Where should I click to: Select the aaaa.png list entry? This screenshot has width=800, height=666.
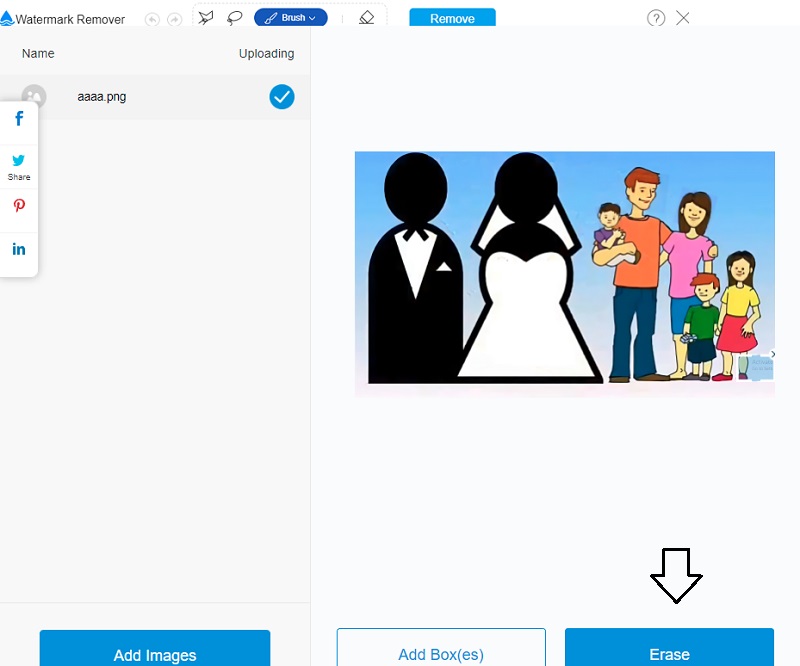coord(101,97)
